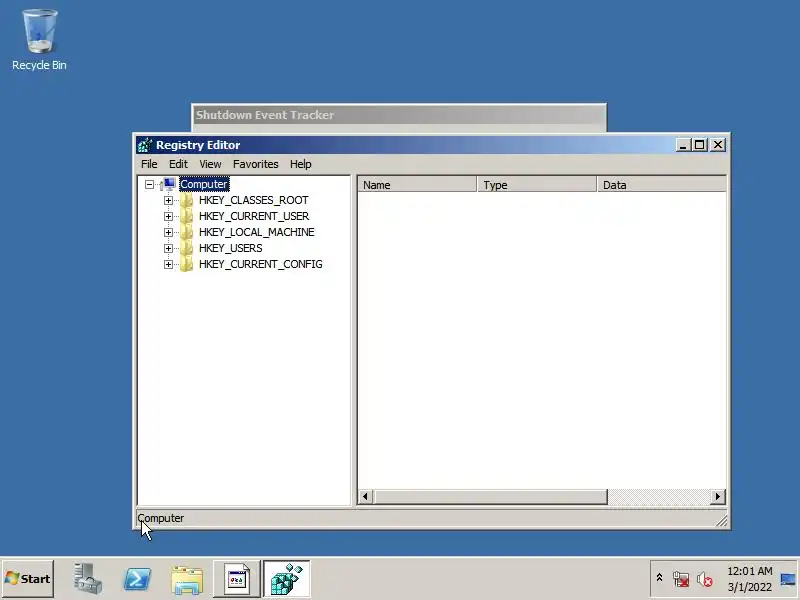The height and width of the screenshot is (600, 800).
Task: Open the File menu
Action: pos(149,164)
